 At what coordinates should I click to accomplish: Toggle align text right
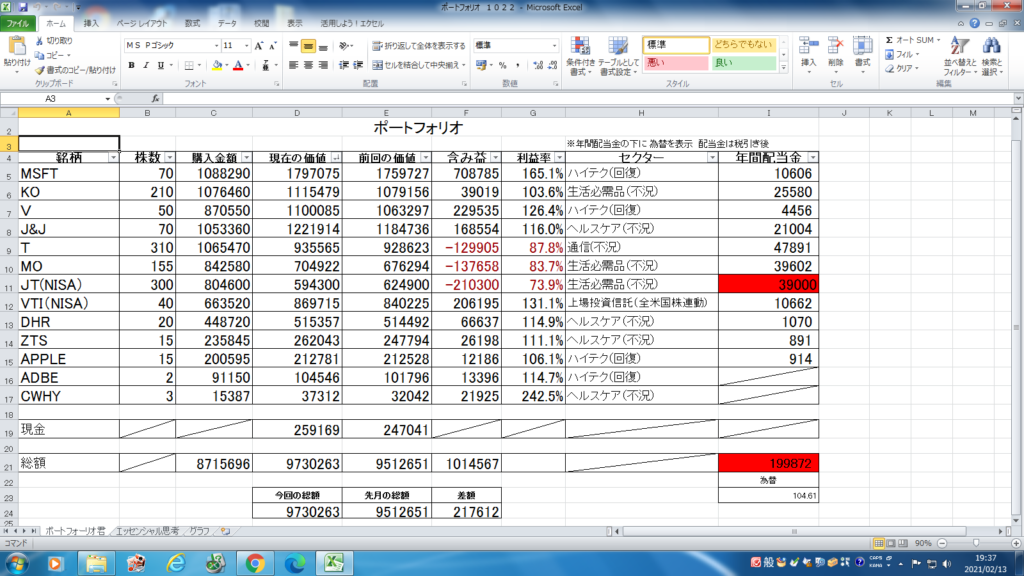point(323,65)
